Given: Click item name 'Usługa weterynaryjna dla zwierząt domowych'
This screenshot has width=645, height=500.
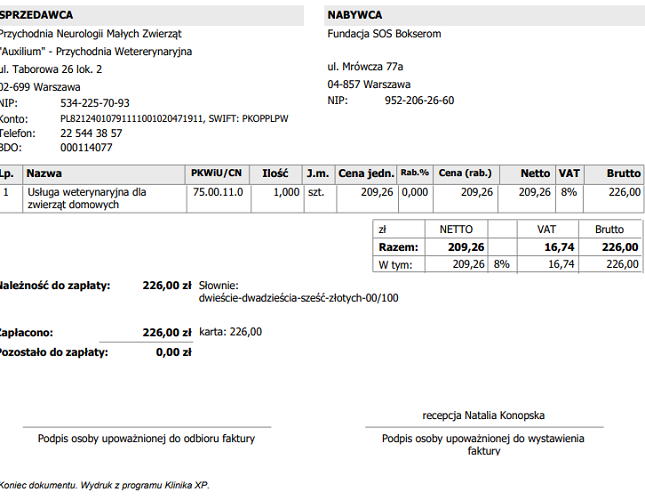Looking at the screenshot, I should tap(87, 198).
